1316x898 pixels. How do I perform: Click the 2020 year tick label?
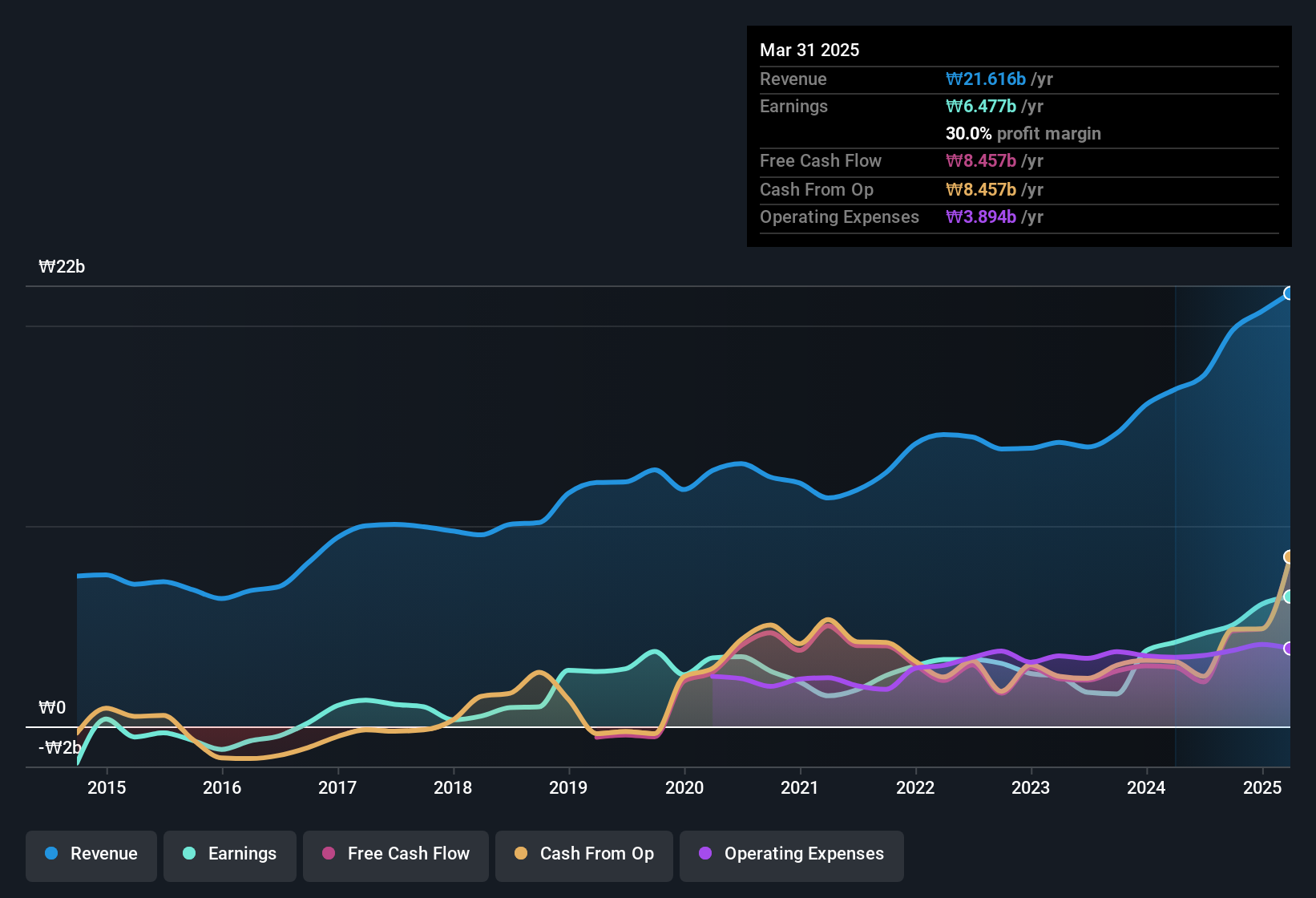684,787
